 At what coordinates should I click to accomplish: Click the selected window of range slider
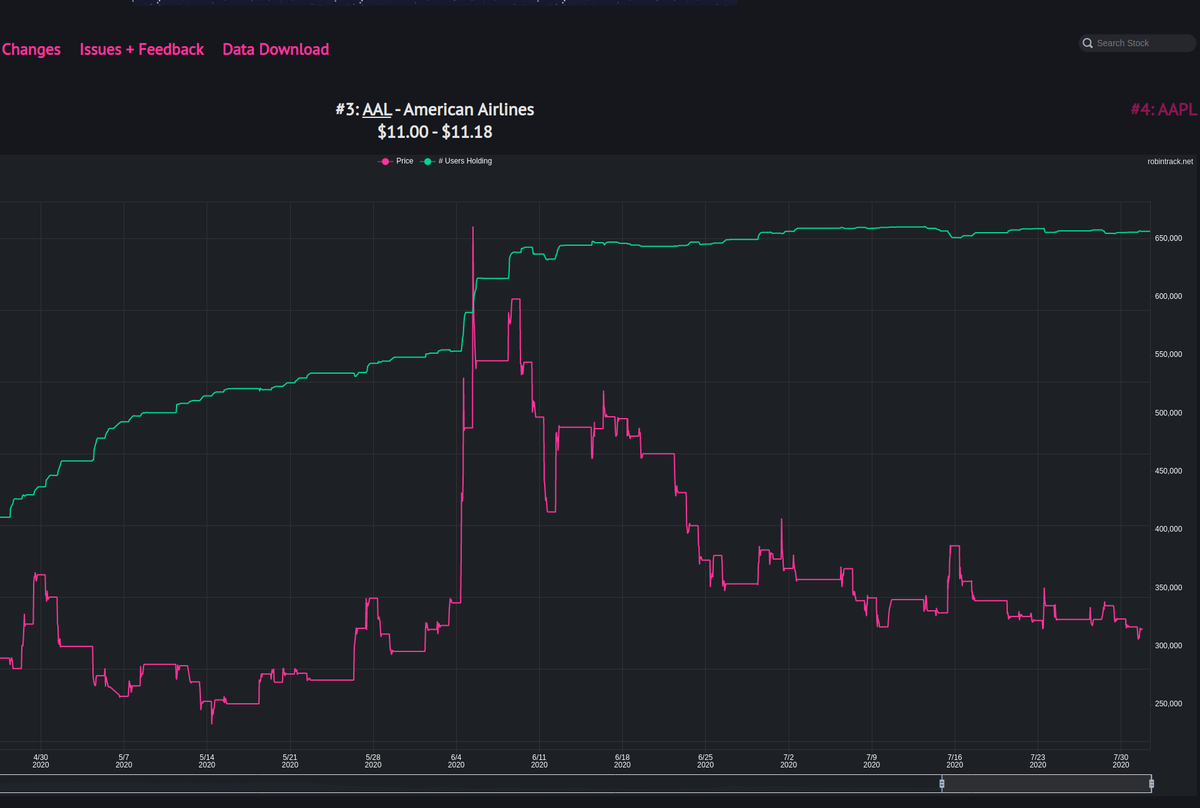(x=1046, y=783)
